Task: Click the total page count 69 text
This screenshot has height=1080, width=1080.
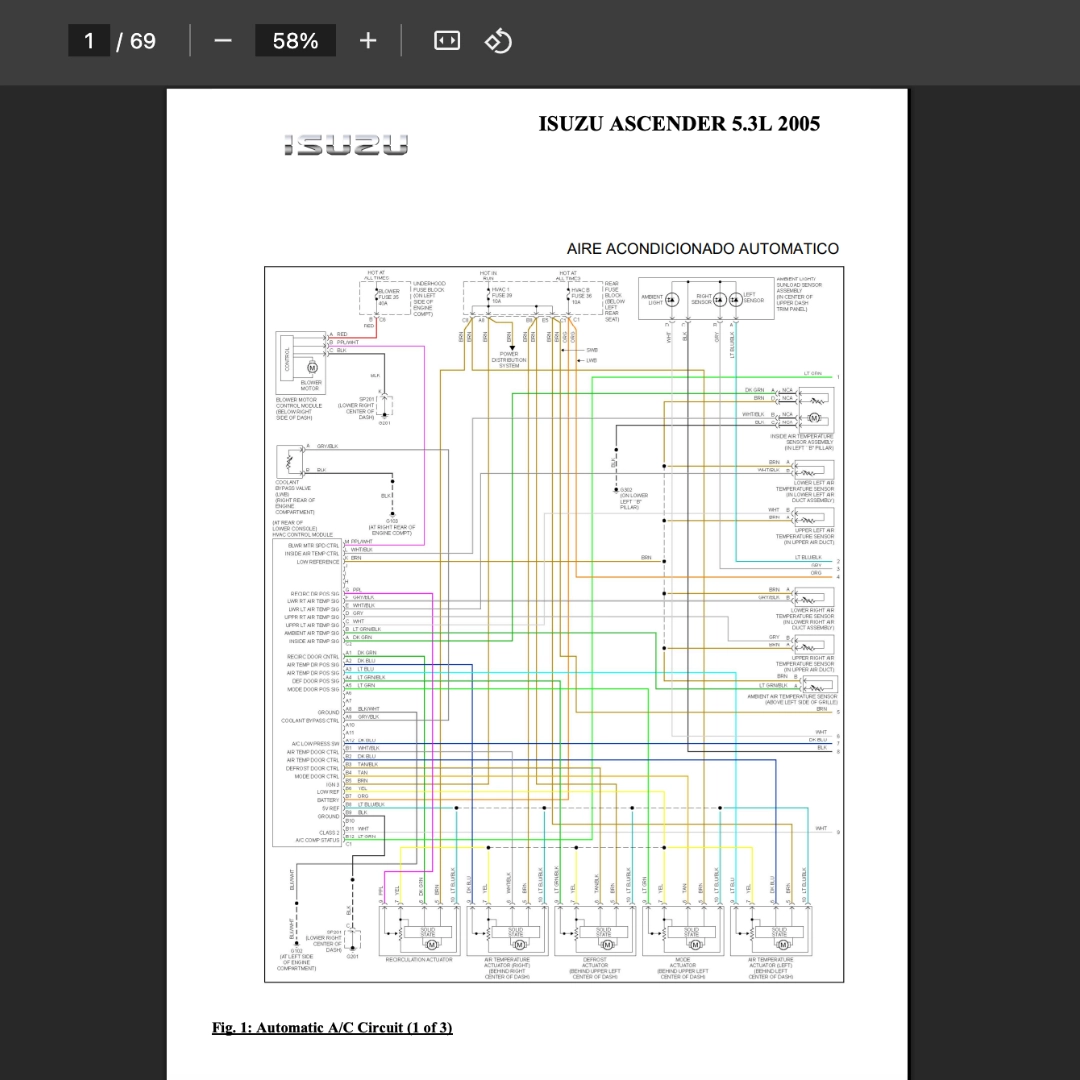Action: (x=143, y=41)
